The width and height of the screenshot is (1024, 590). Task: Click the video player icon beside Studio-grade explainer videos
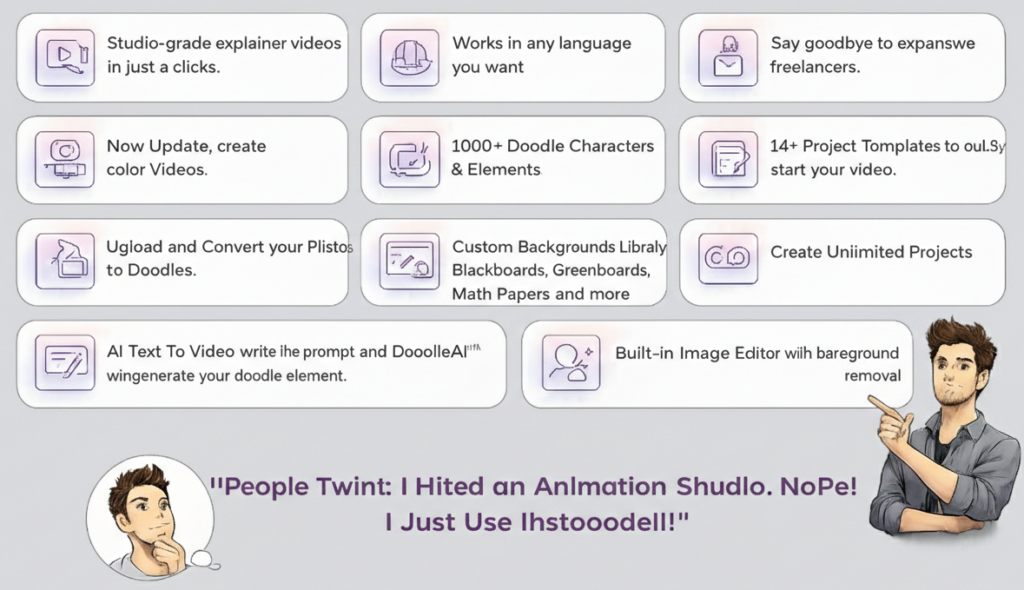click(65, 57)
